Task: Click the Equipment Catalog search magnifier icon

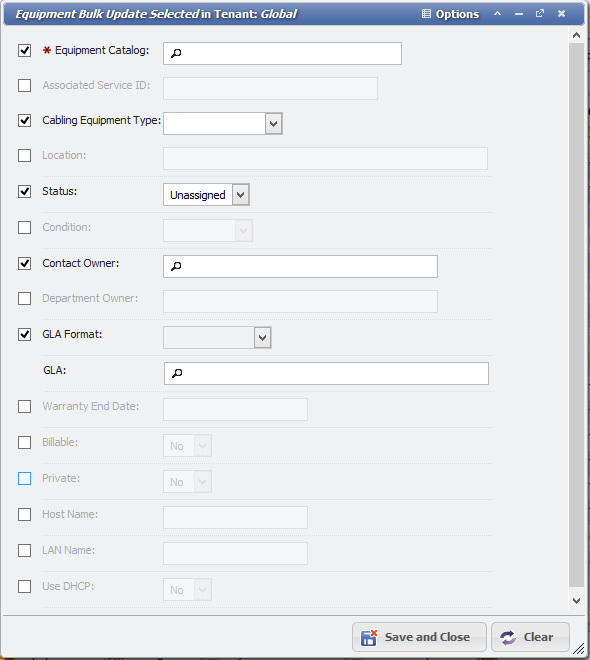Action: click(x=176, y=53)
